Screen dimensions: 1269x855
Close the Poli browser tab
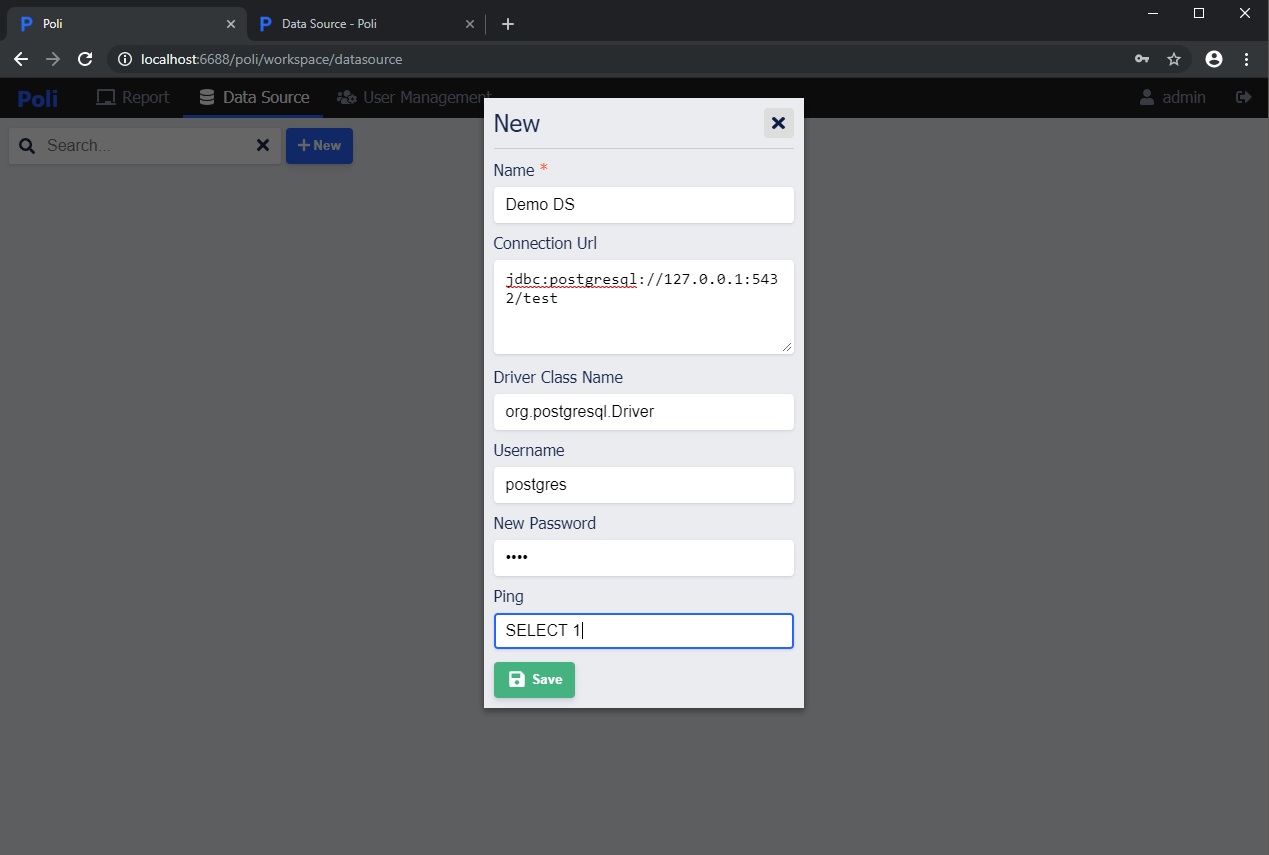click(231, 24)
